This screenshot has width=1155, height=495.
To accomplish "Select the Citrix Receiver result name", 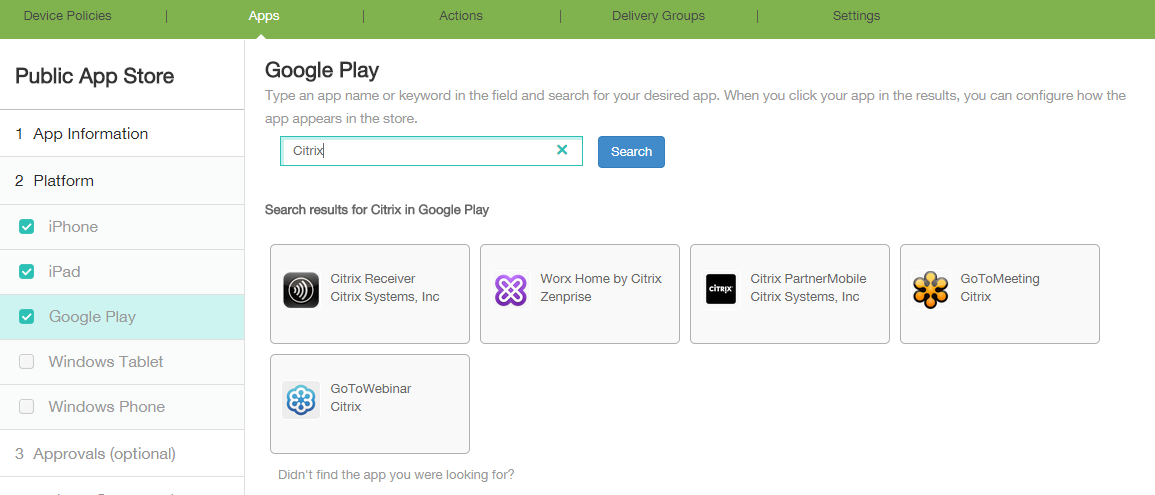I will click(x=373, y=279).
